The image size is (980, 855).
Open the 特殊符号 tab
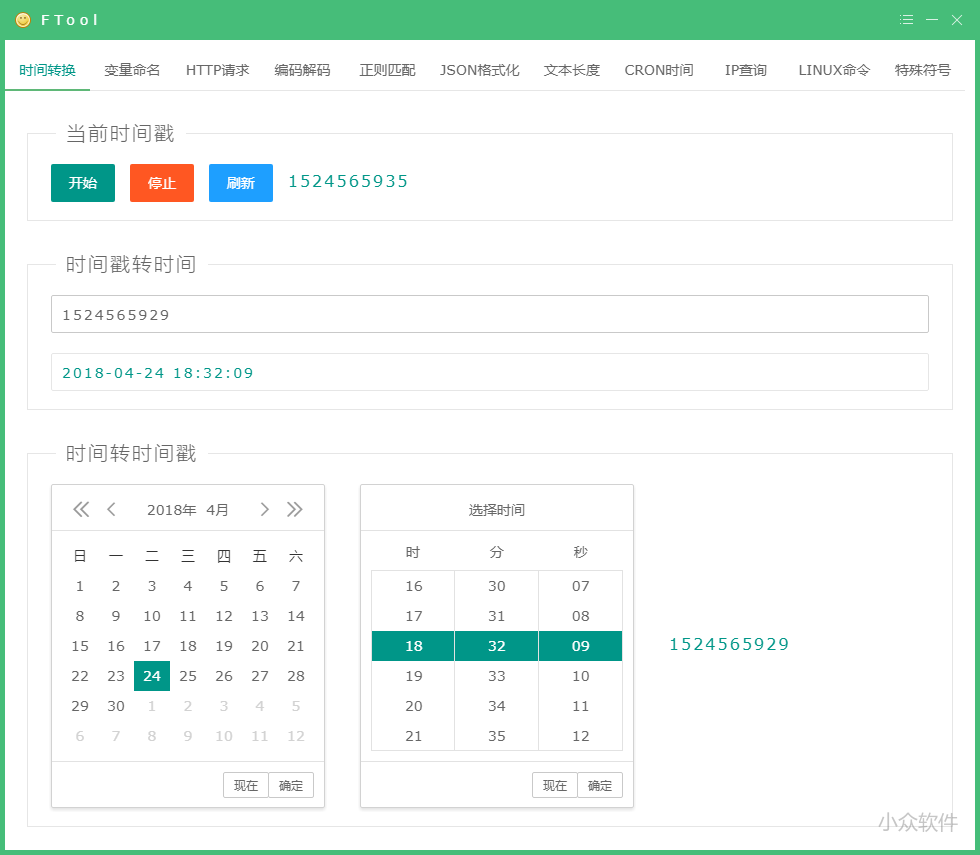coord(922,70)
